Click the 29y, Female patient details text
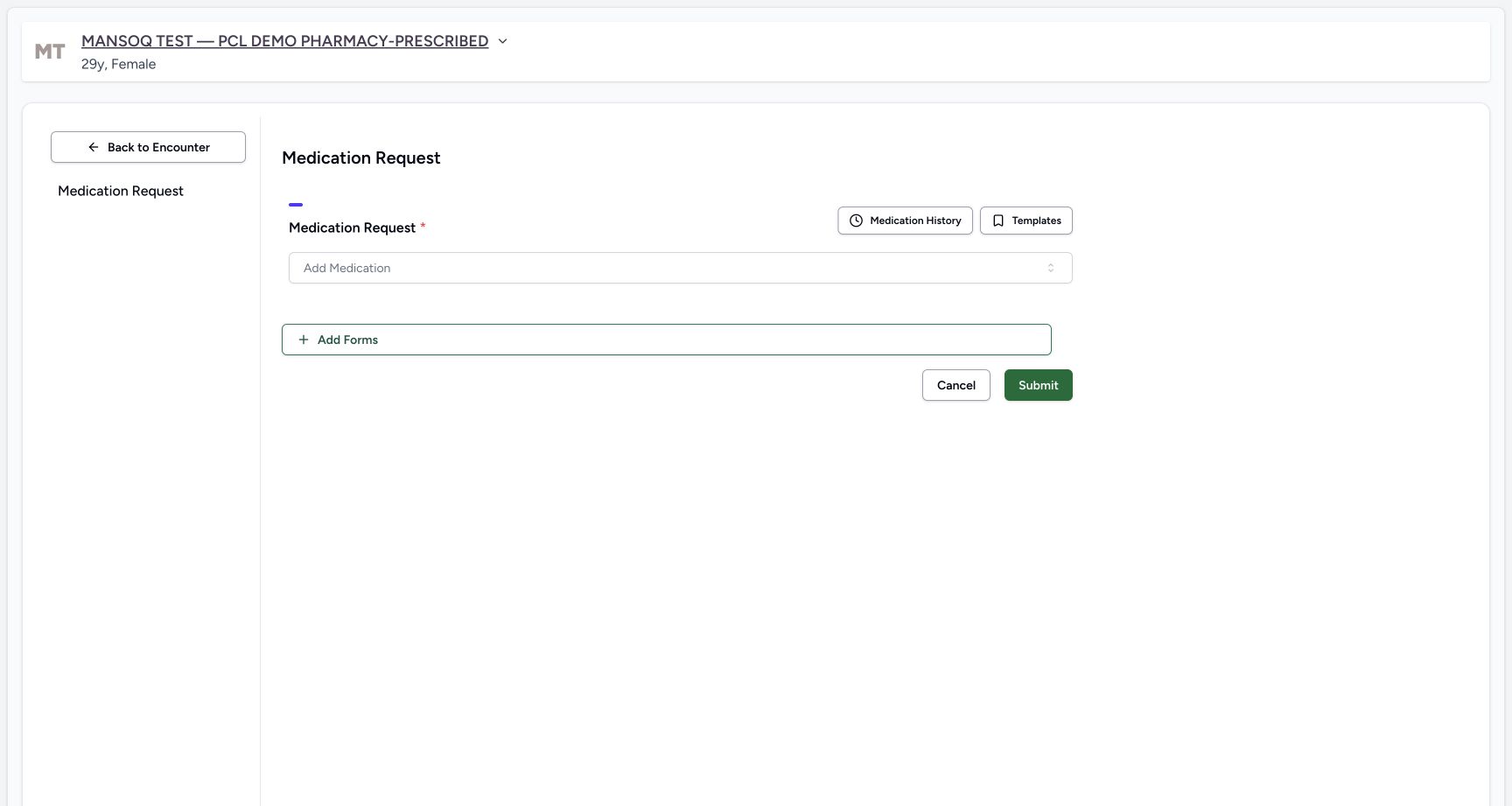The height and width of the screenshot is (806, 1512). pos(118,64)
